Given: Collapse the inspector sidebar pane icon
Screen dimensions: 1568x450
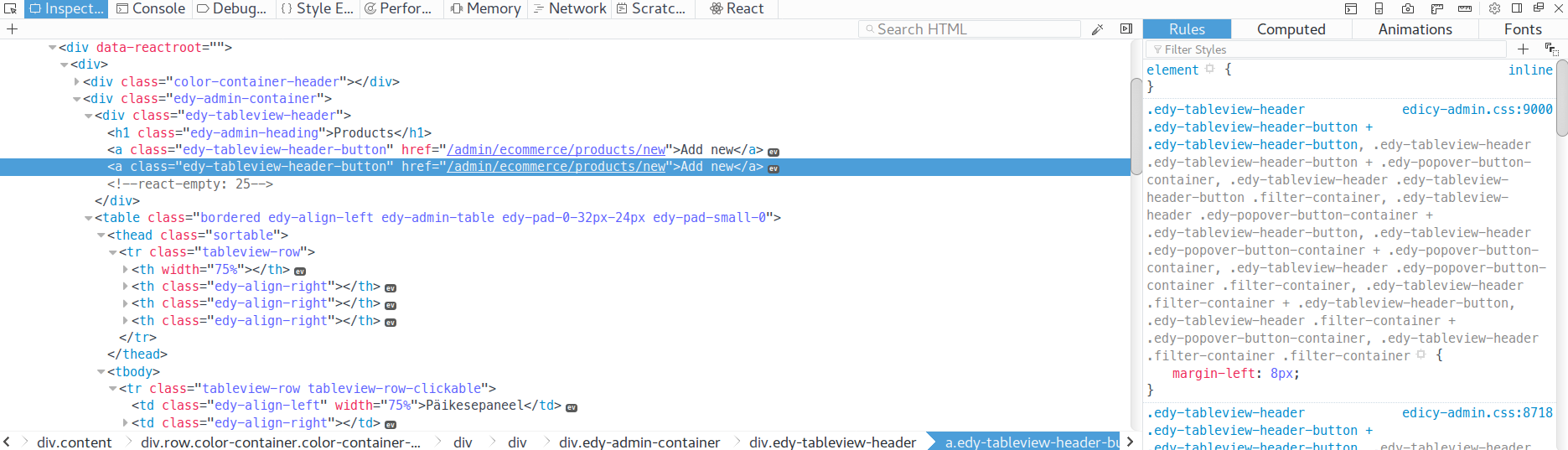Looking at the screenshot, I should pos(1126,29).
